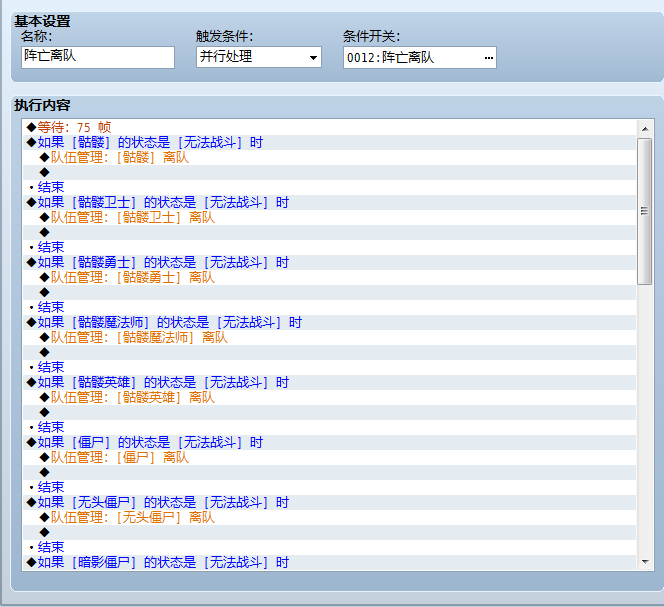Select the empty ◆ line below [僵尸] 离队
This screenshot has width=664, height=607.
[x=329, y=472]
